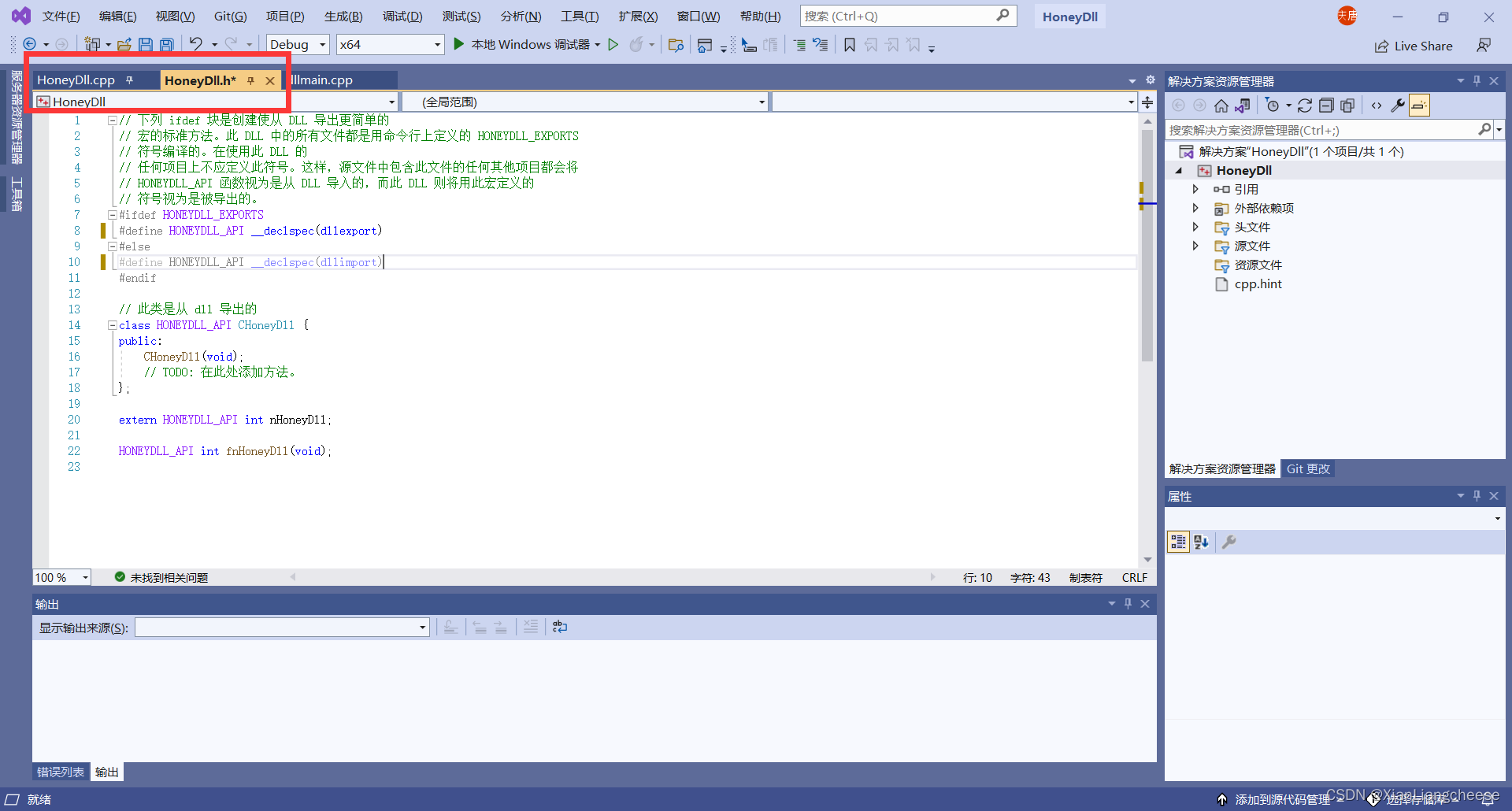This screenshot has height=811, width=1512.
Task: Click the CRLF line ending indicator
Action: click(x=1135, y=577)
